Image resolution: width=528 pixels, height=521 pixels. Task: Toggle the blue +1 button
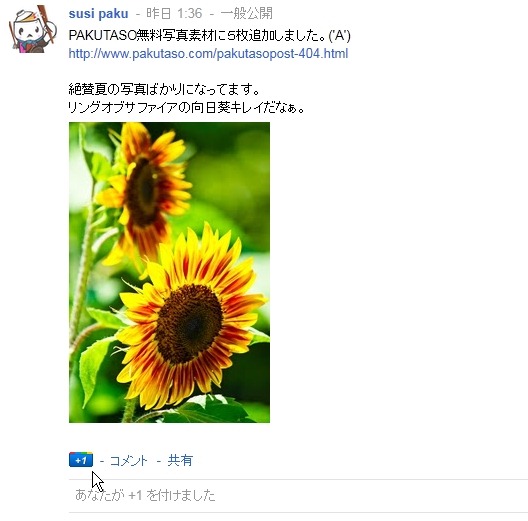click(x=81, y=460)
